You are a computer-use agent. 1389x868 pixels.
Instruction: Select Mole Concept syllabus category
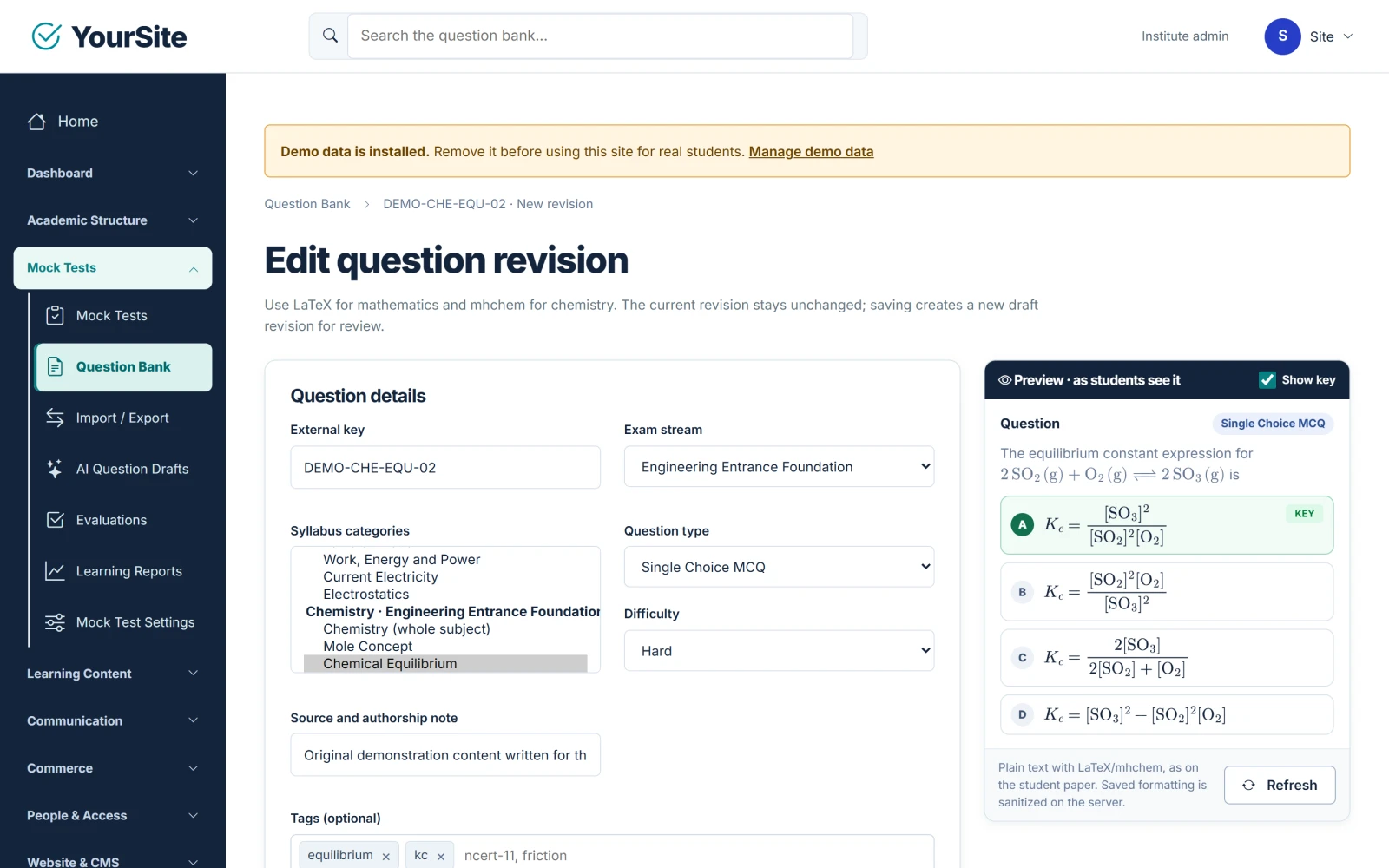pos(445,647)
